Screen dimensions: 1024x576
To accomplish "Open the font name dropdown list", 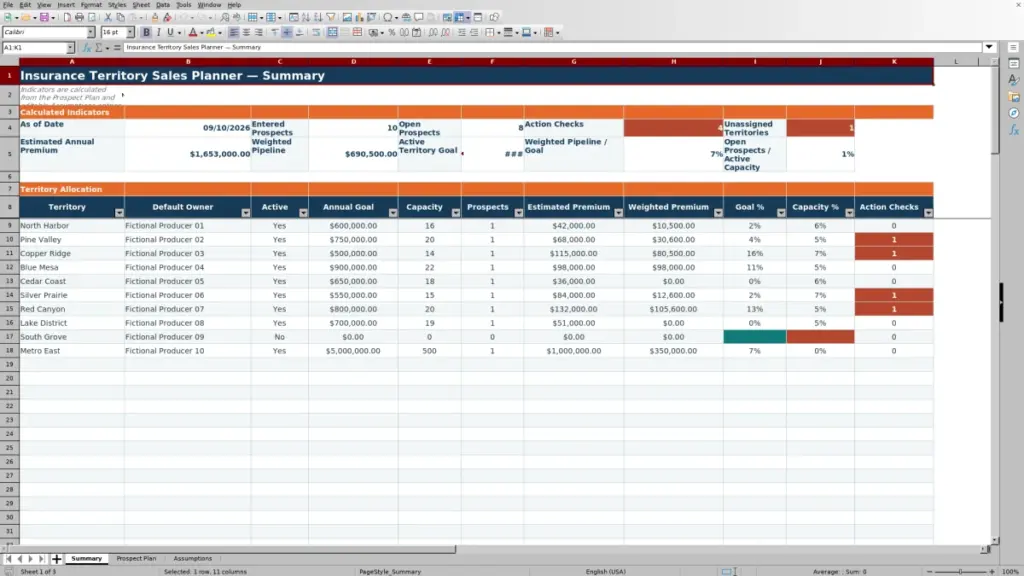I will [x=91, y=32].
